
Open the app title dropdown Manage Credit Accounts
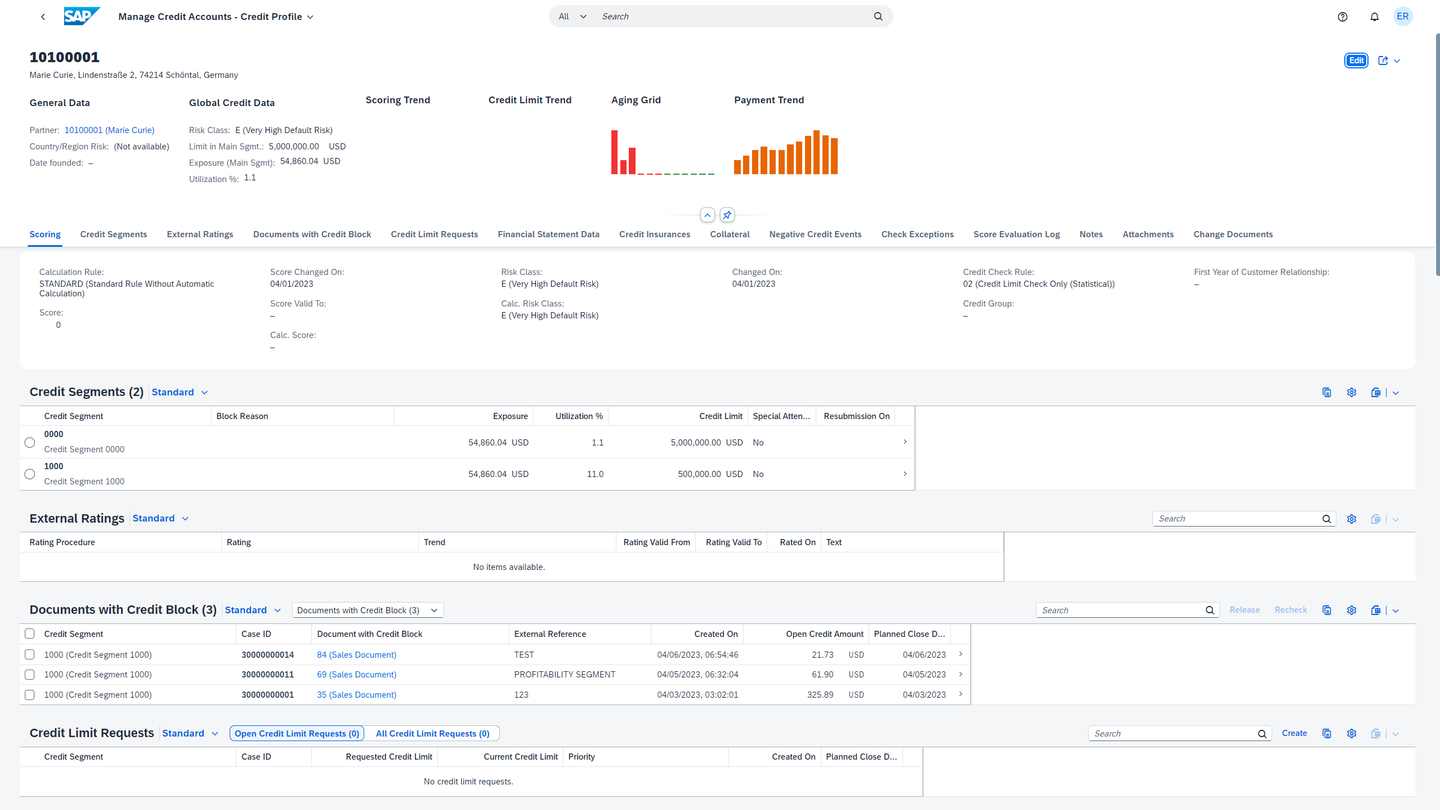pos(216,17)
